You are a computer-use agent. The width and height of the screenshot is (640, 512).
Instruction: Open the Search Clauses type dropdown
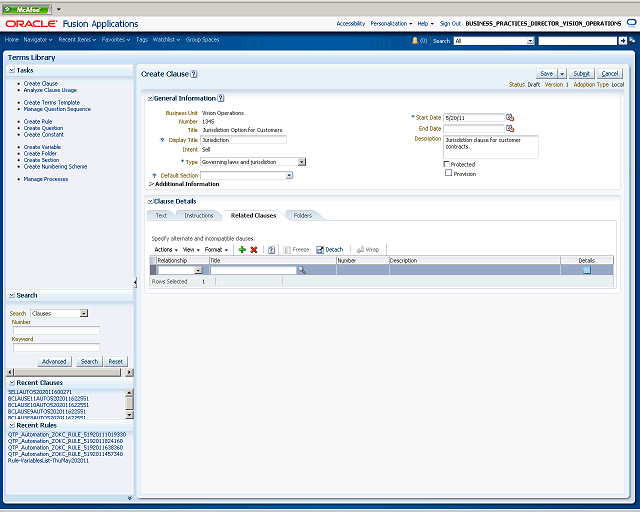pos(84,314)
